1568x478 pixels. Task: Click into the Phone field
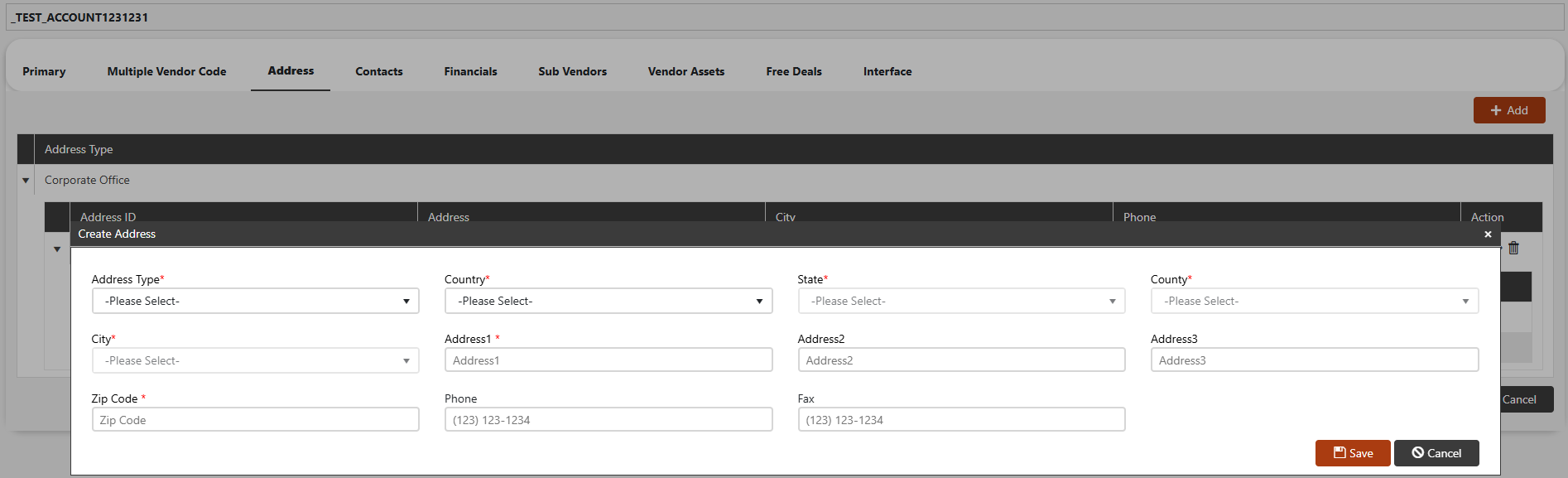pyautogui.click(x=608, y=420)
